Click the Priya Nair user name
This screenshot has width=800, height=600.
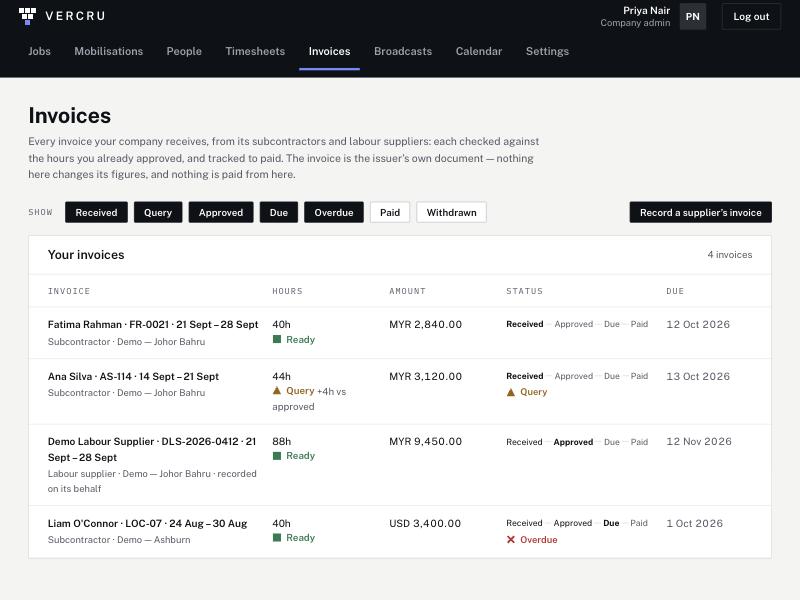(646, 10)
